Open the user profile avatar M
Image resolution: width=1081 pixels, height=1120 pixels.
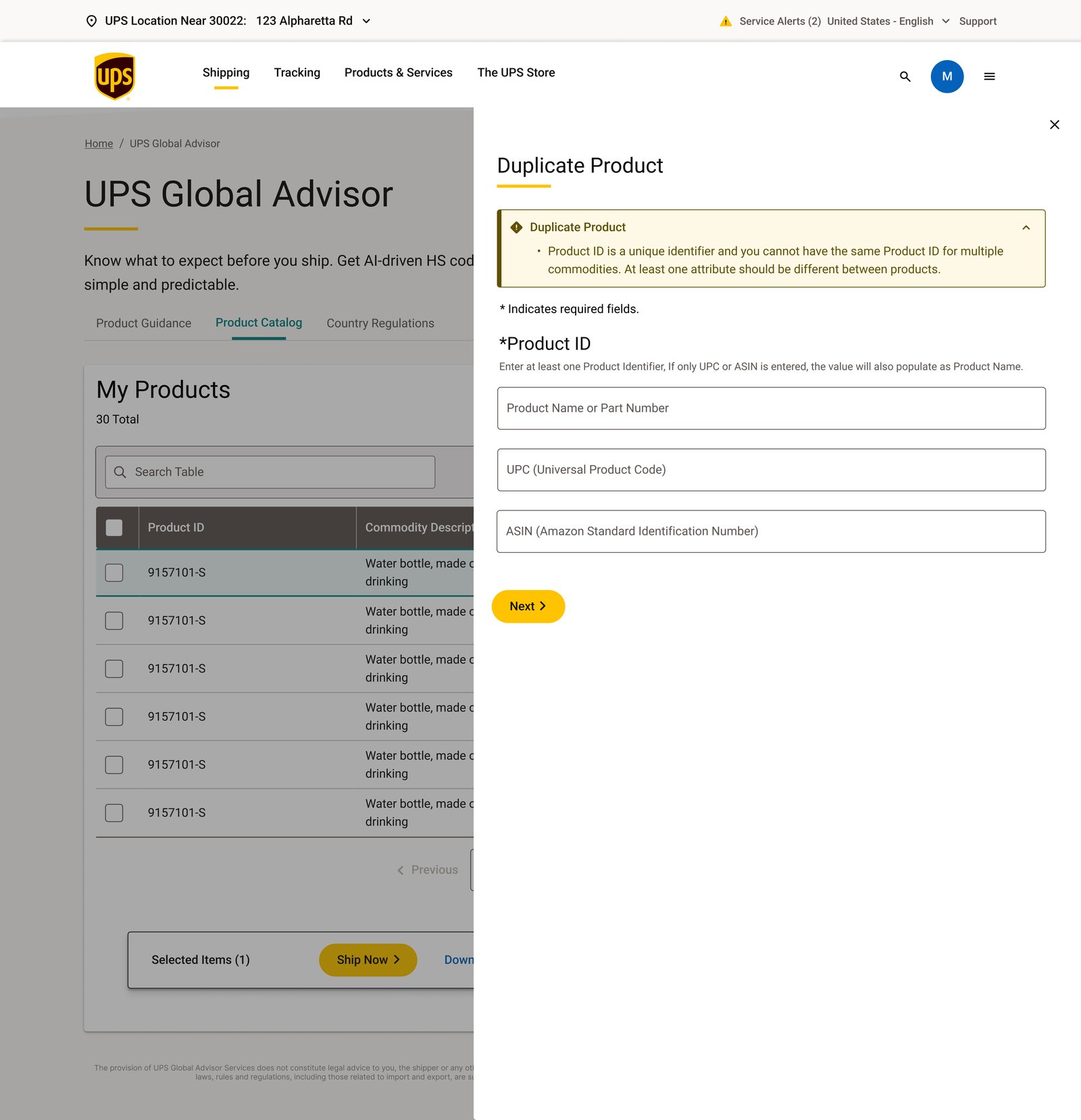click(x=947, y=76)
